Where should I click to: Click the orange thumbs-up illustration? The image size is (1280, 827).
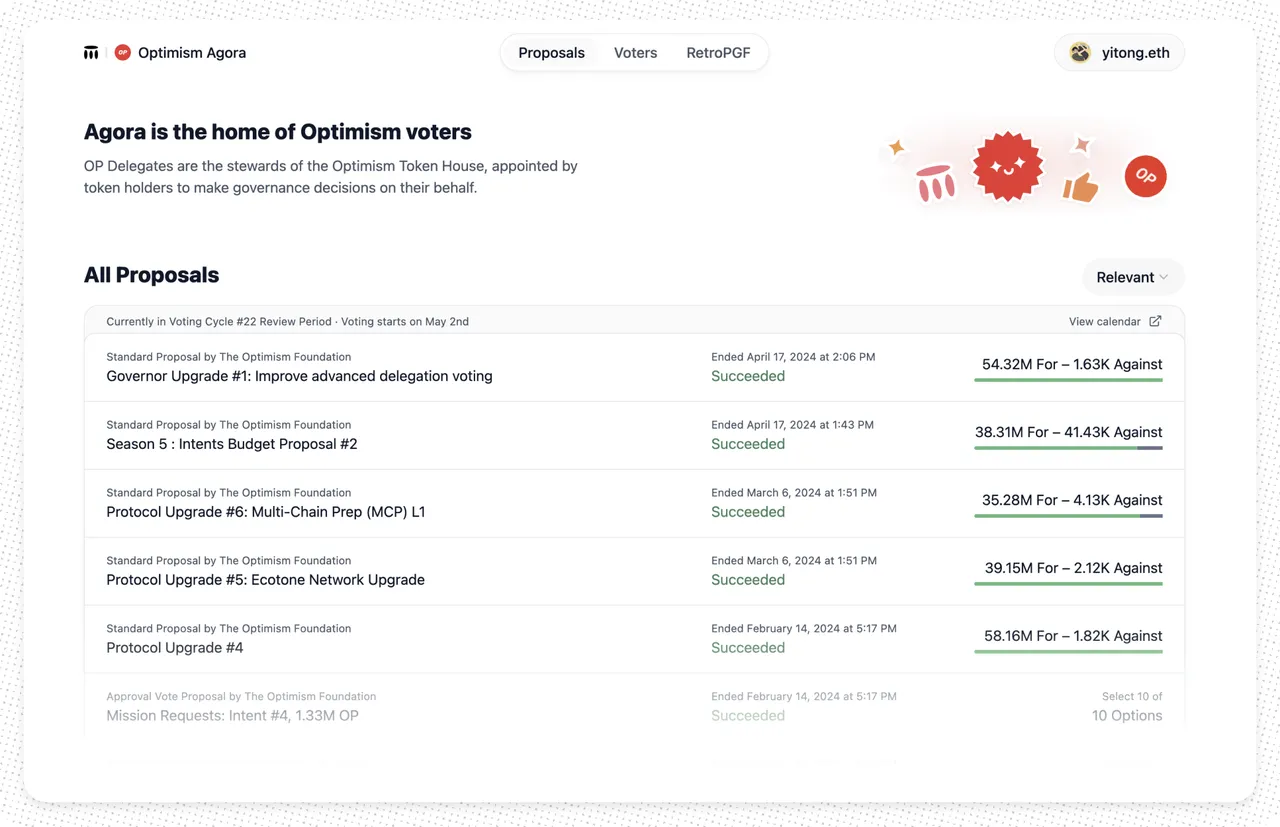(1080, 187)
